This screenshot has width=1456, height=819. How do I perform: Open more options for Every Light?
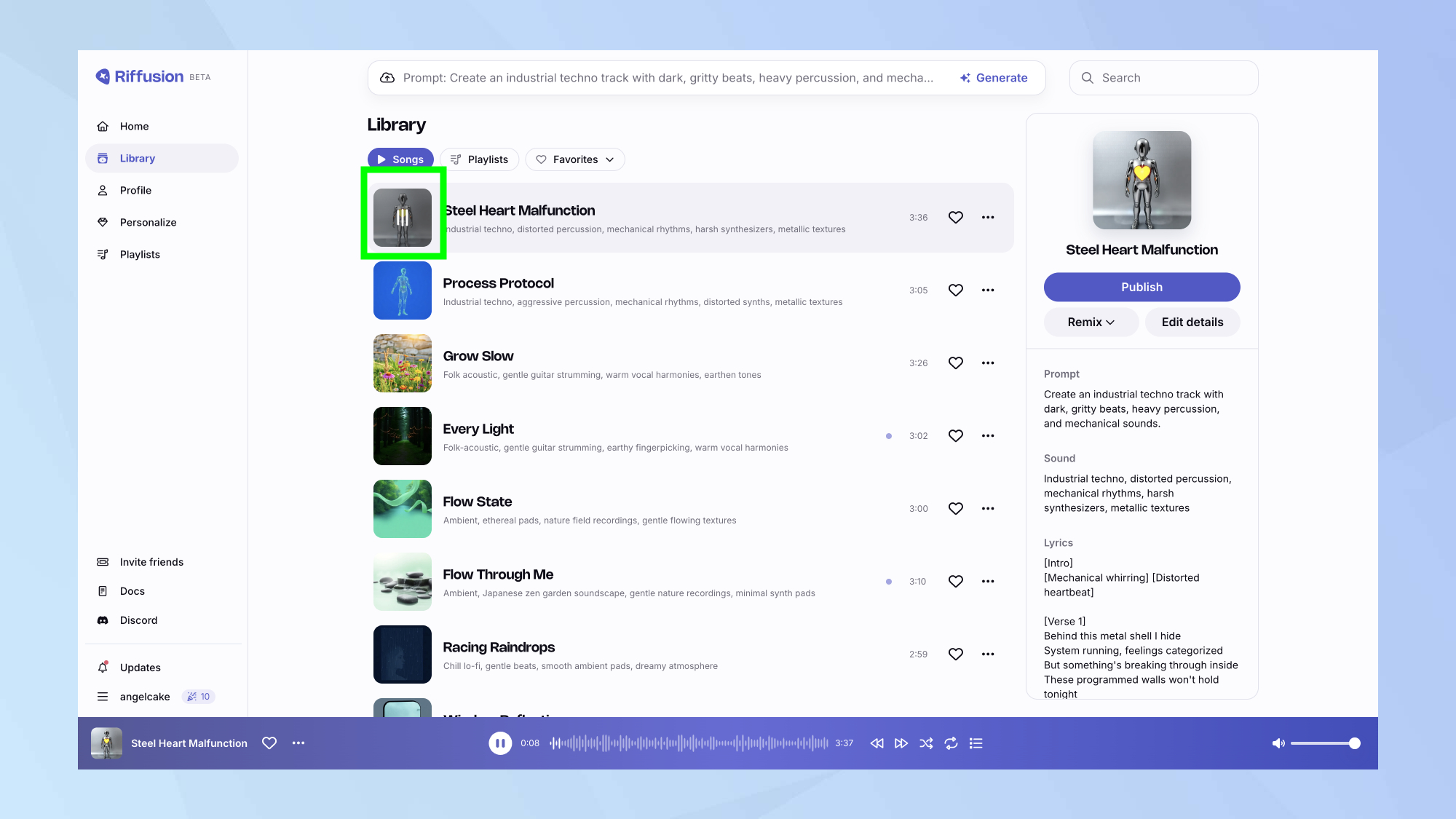click(x=988, y=436)
